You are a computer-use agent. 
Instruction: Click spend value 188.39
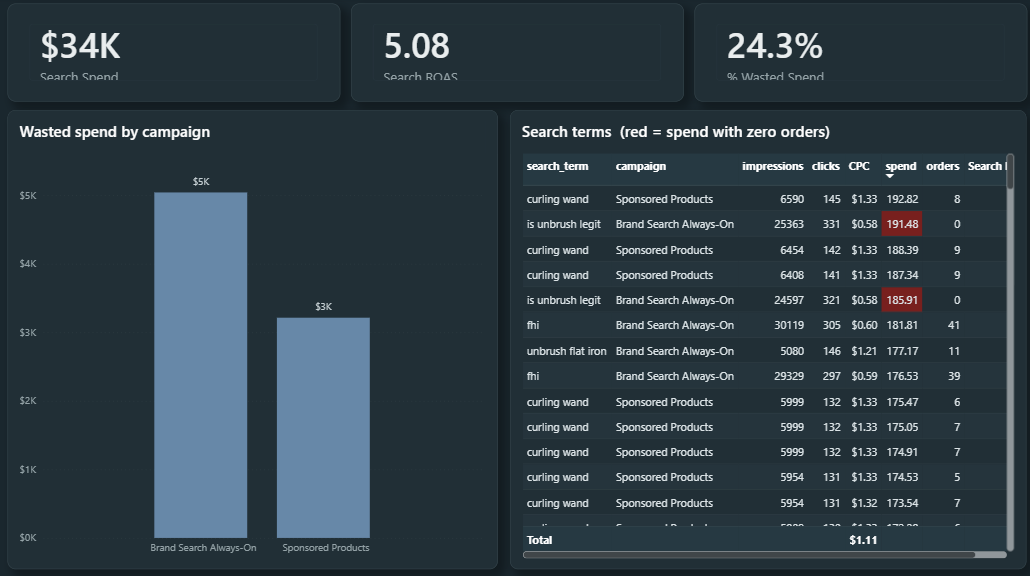tap(902, 250)
